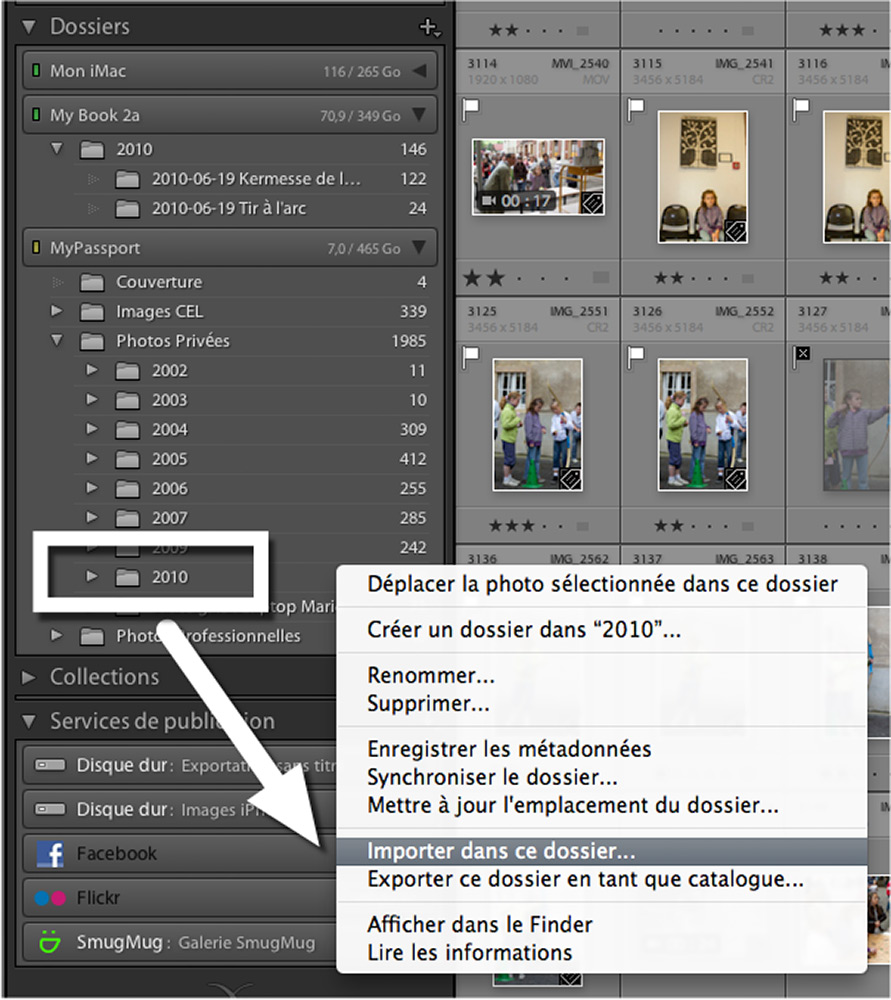Screen dimensions: 891x1000
Task: Click the hard drive icon beside Disque dur: Images
Action: click(x=50, y=809)
